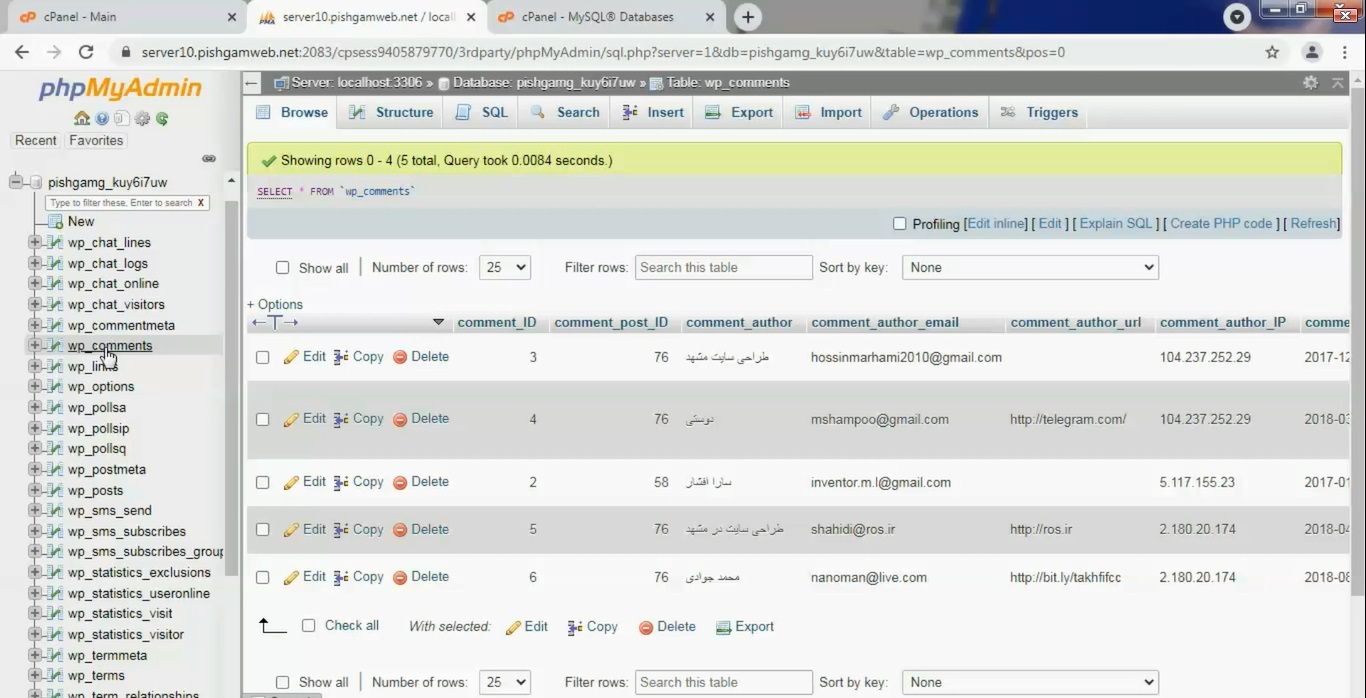The width and height of the screenshot is (1366, 698).
Task: Expand the wp_postmeta tree node
Action: click(x=35, y=469)
